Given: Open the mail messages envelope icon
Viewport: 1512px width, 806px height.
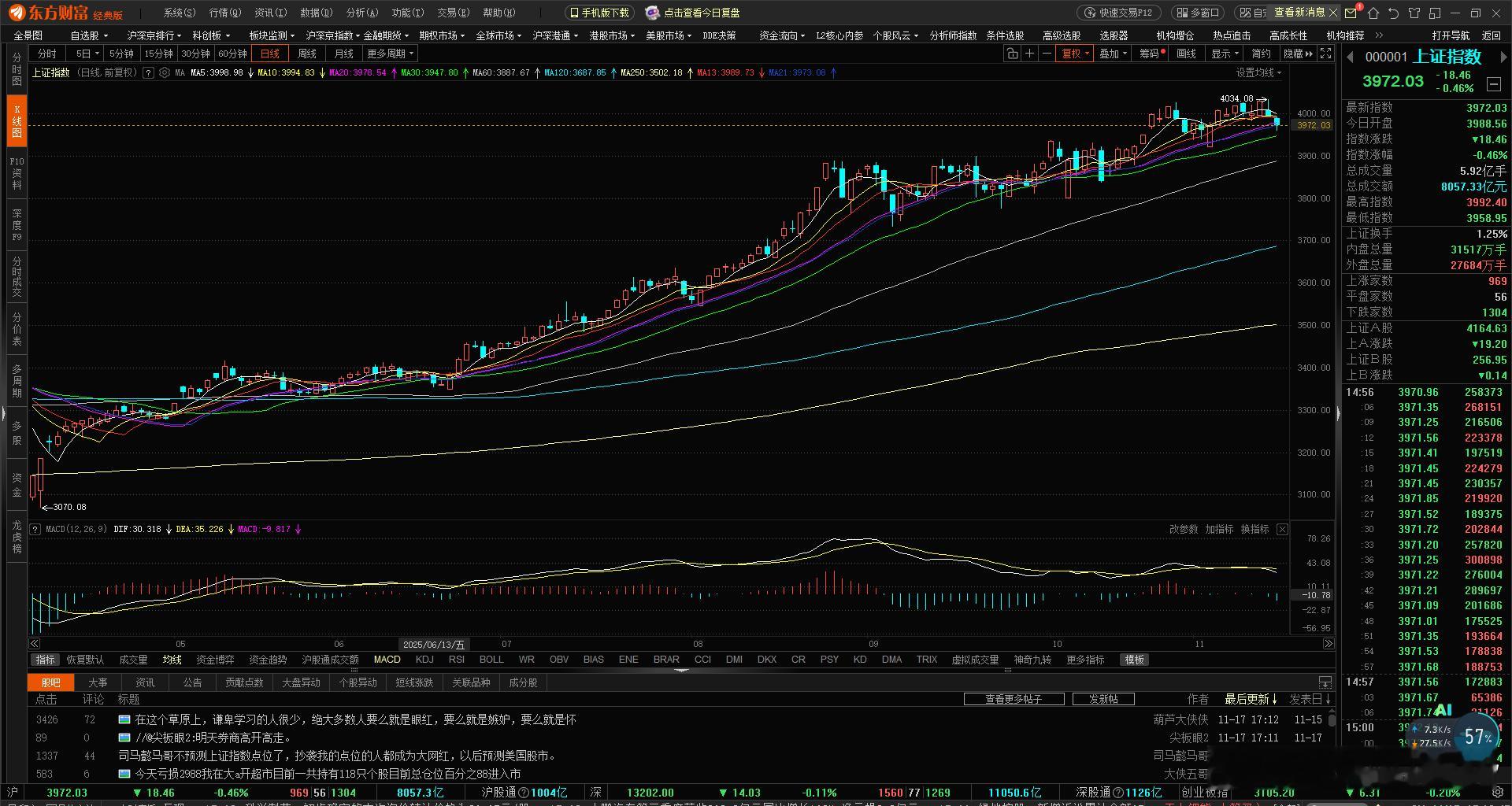Looking at the screenshot, I should (1351, 13).
